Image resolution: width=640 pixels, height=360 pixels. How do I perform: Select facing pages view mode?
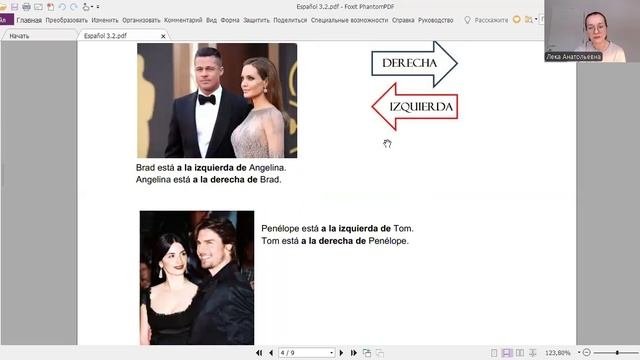(520, 353)
